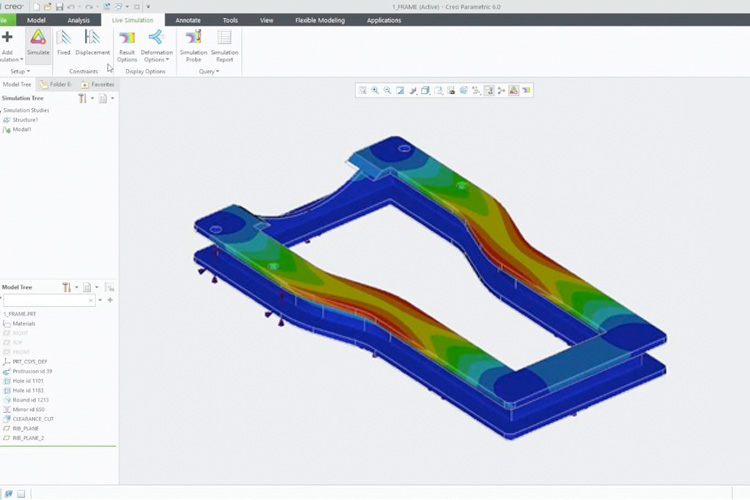The image size is (750, 500).
Task: Open the Simulation Probe tool
Action: tap(193, 45)
